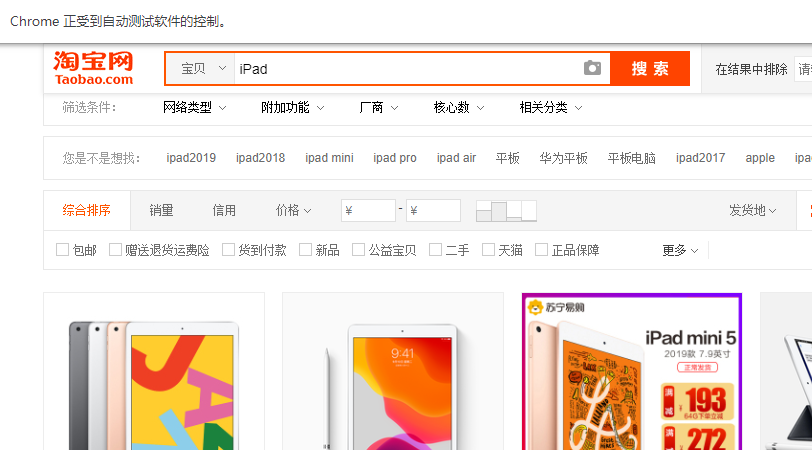Image resolution: width=812 pixels, height=450 pixels.
Task: Click ipad2019 suggestion link
Action: [x=191, y=158]
